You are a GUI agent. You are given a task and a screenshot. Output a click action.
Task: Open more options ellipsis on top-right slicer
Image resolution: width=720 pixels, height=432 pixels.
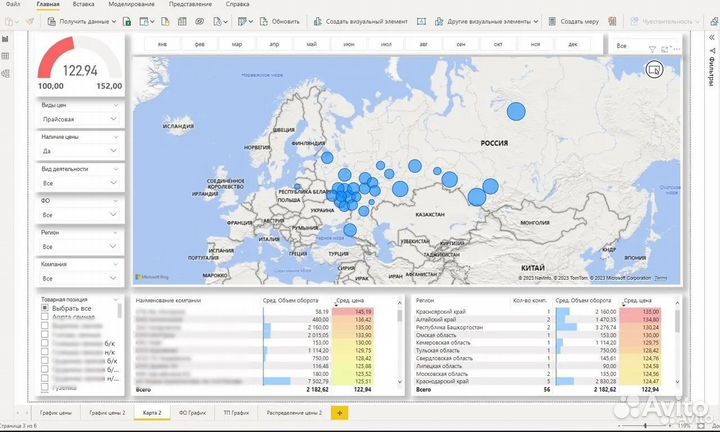pyautogui.click(x=676, y=49)
